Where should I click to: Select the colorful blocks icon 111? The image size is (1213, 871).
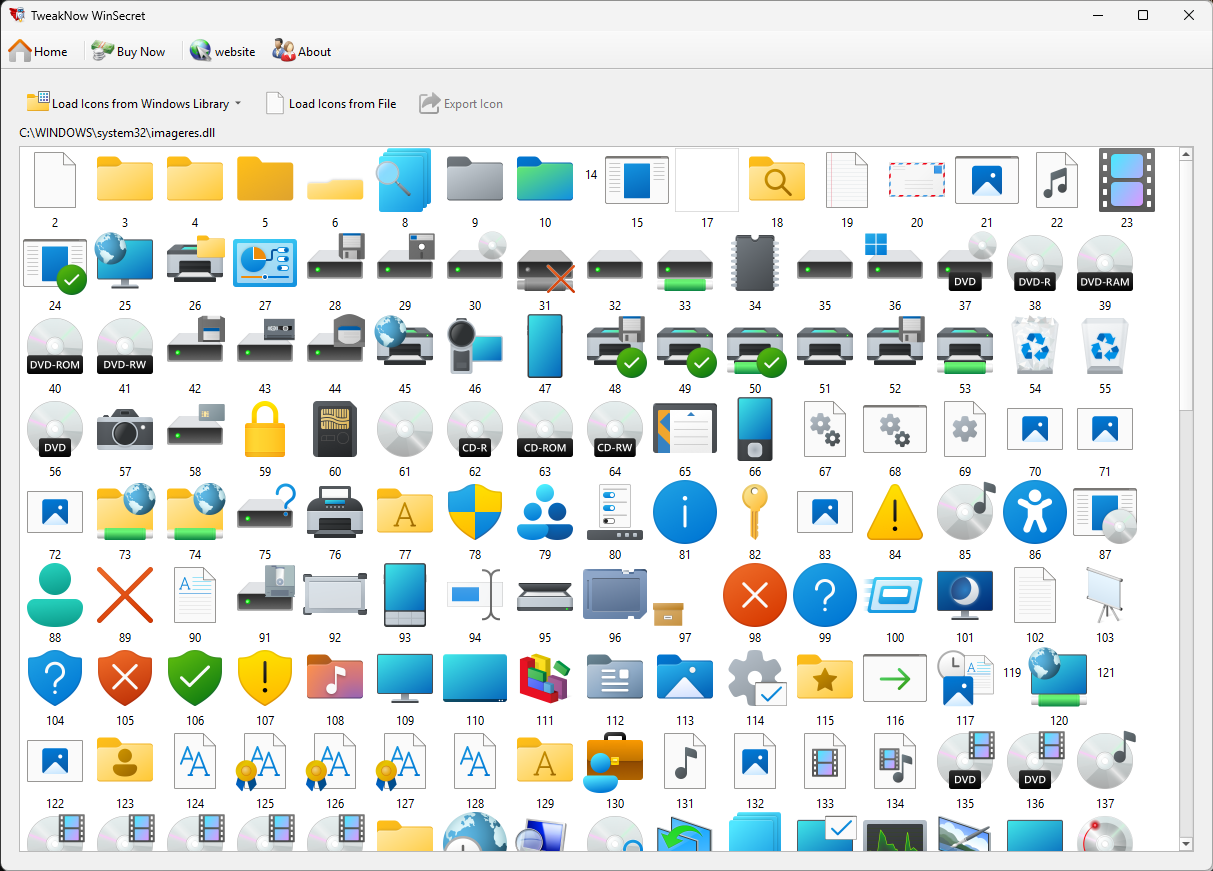pyautogui.click(x=545, y=678)
